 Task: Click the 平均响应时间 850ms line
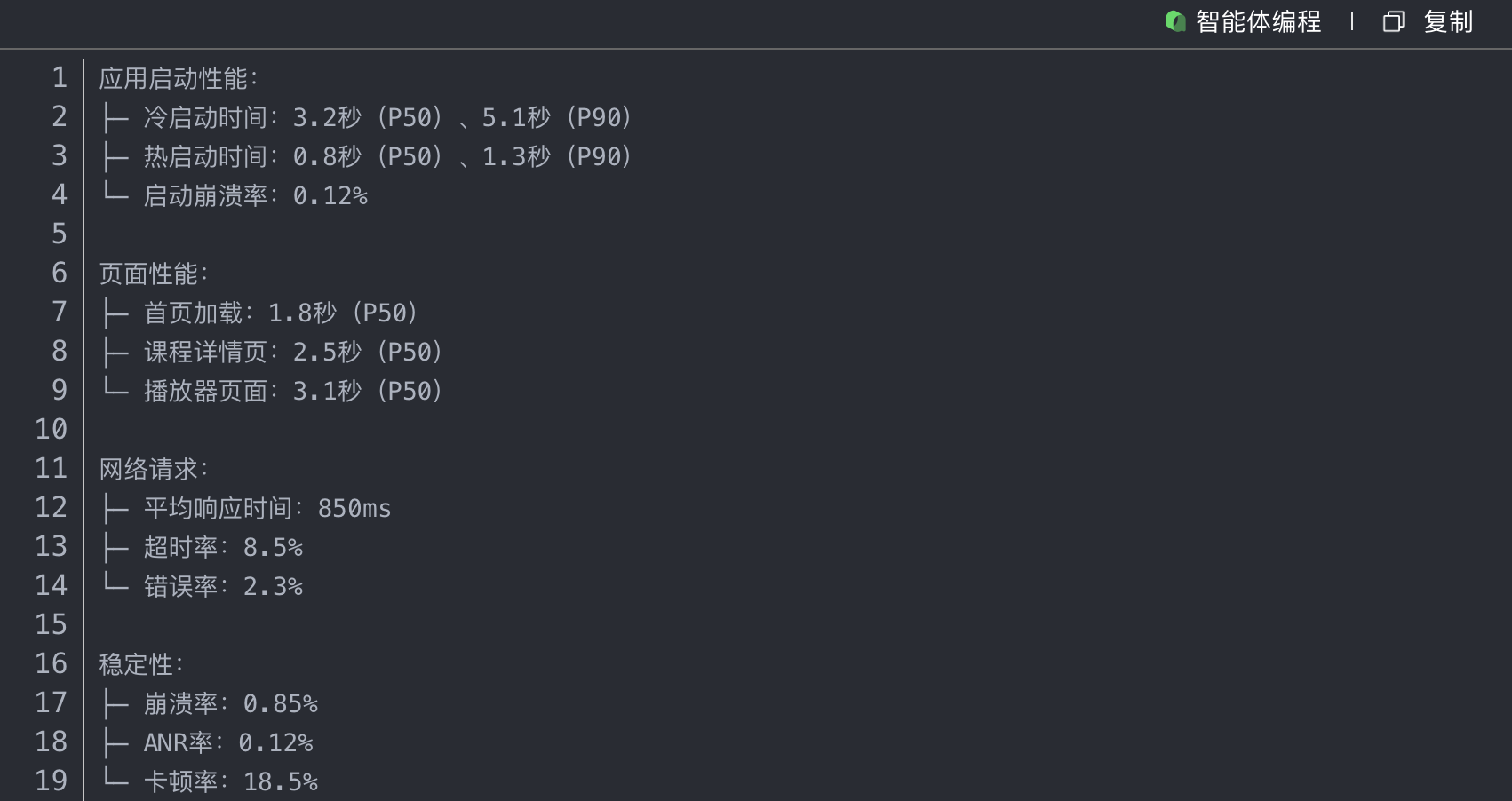267,508
